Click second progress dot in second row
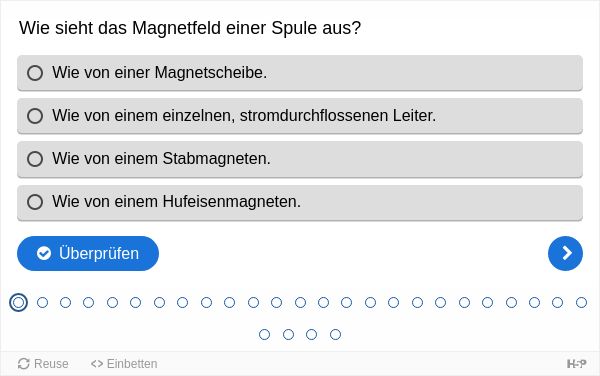This screenshot has height=376, width=600. [x=288, y=335]
